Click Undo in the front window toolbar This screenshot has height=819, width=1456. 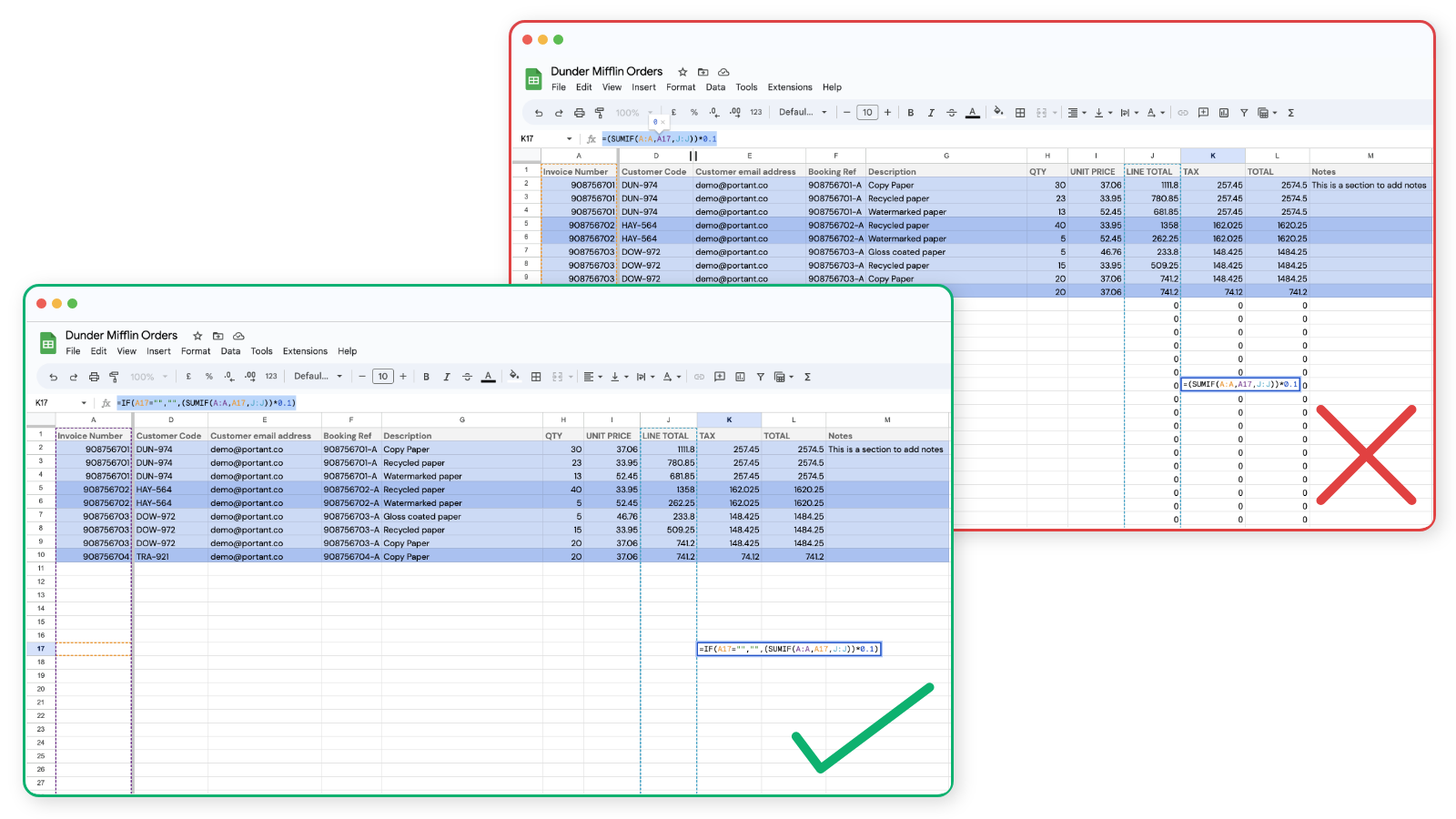coord(54,377)
